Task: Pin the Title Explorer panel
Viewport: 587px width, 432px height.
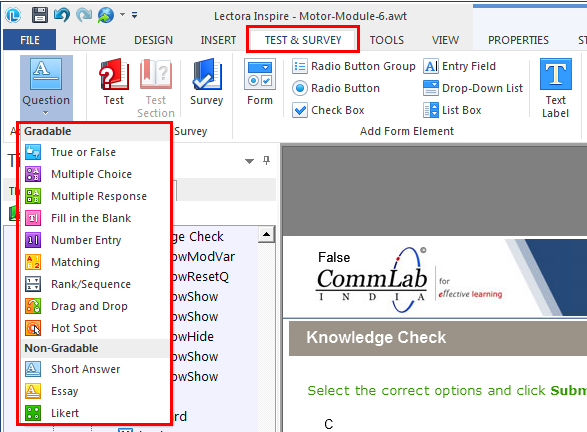Action: click(x=266, y=161)
